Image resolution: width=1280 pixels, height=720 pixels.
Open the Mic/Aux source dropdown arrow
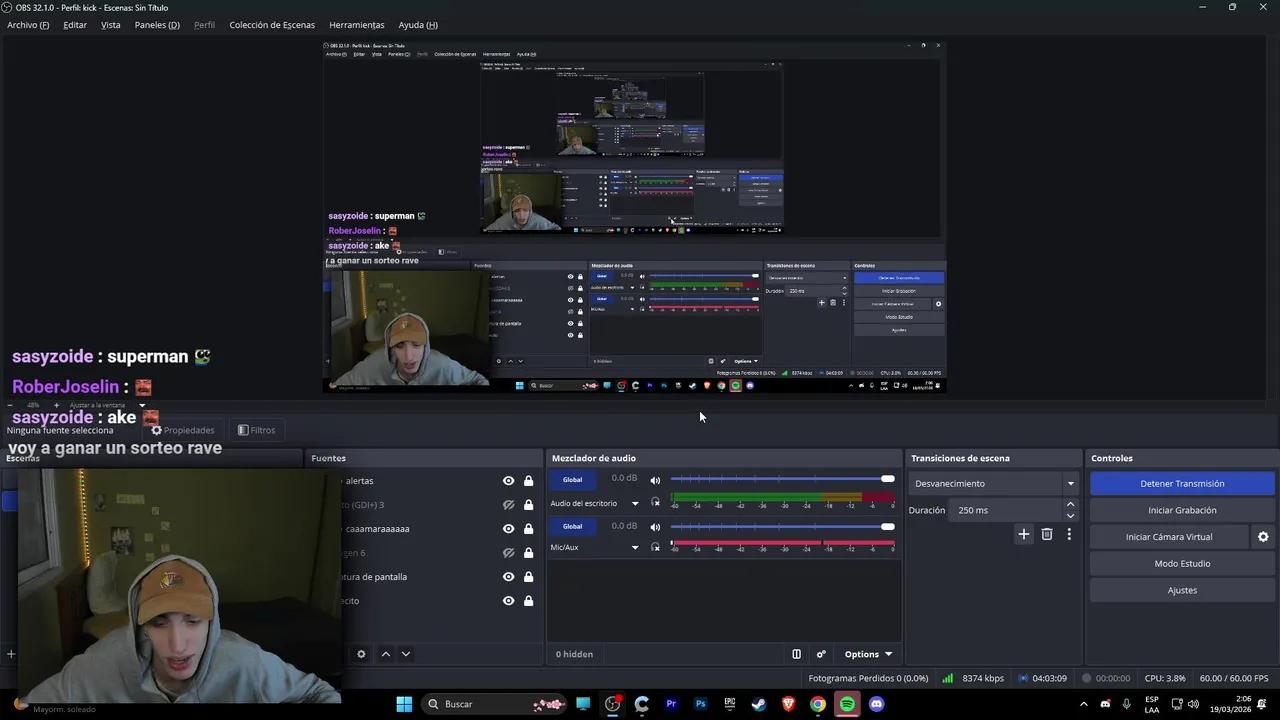click(x=634, y=547)
